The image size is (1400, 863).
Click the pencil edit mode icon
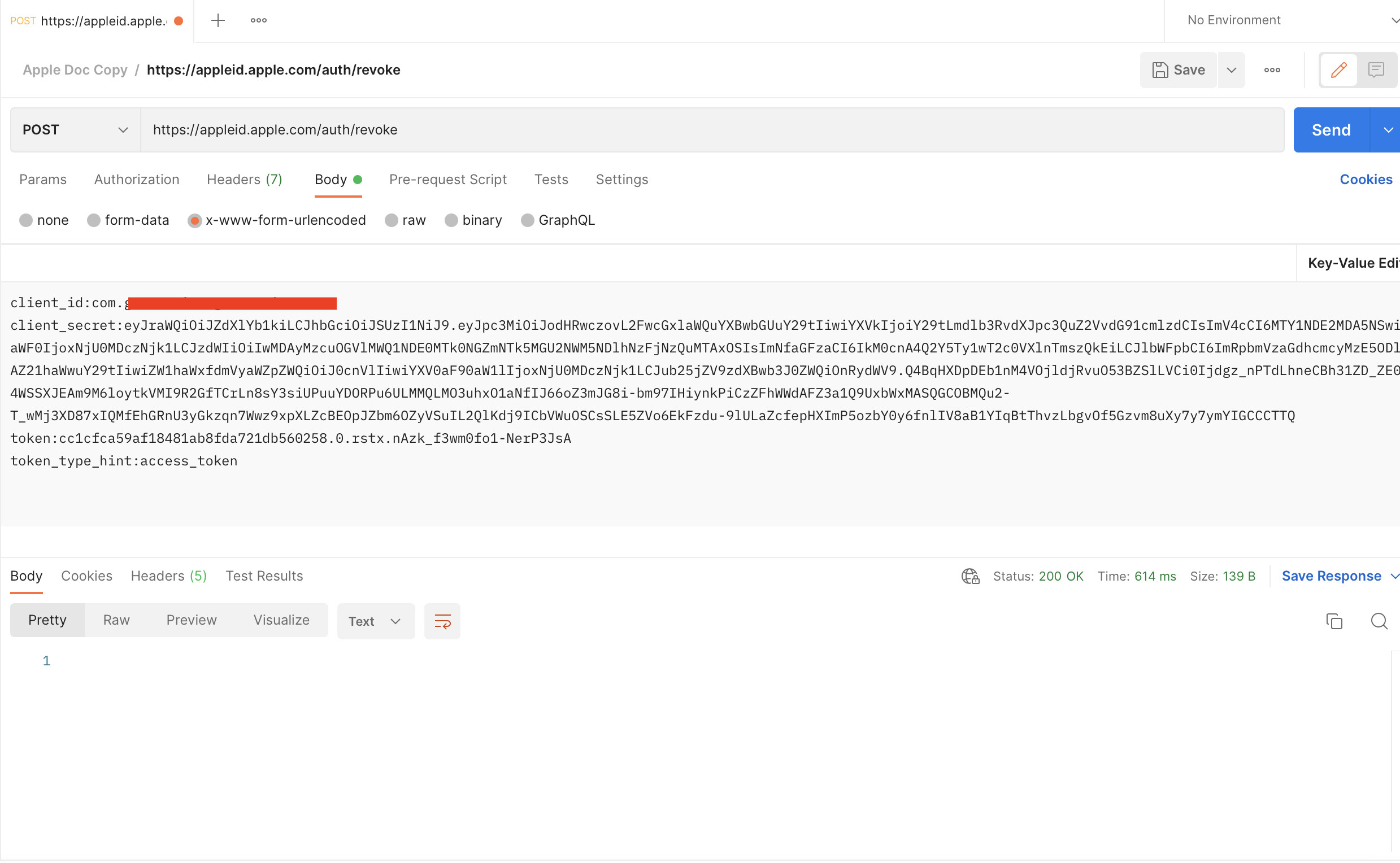pos(1338,69)
